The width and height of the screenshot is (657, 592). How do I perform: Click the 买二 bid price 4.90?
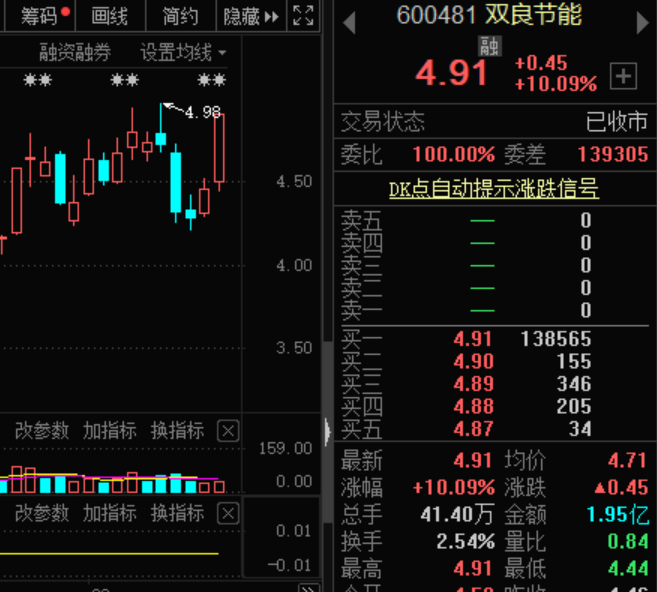(473, 361)
